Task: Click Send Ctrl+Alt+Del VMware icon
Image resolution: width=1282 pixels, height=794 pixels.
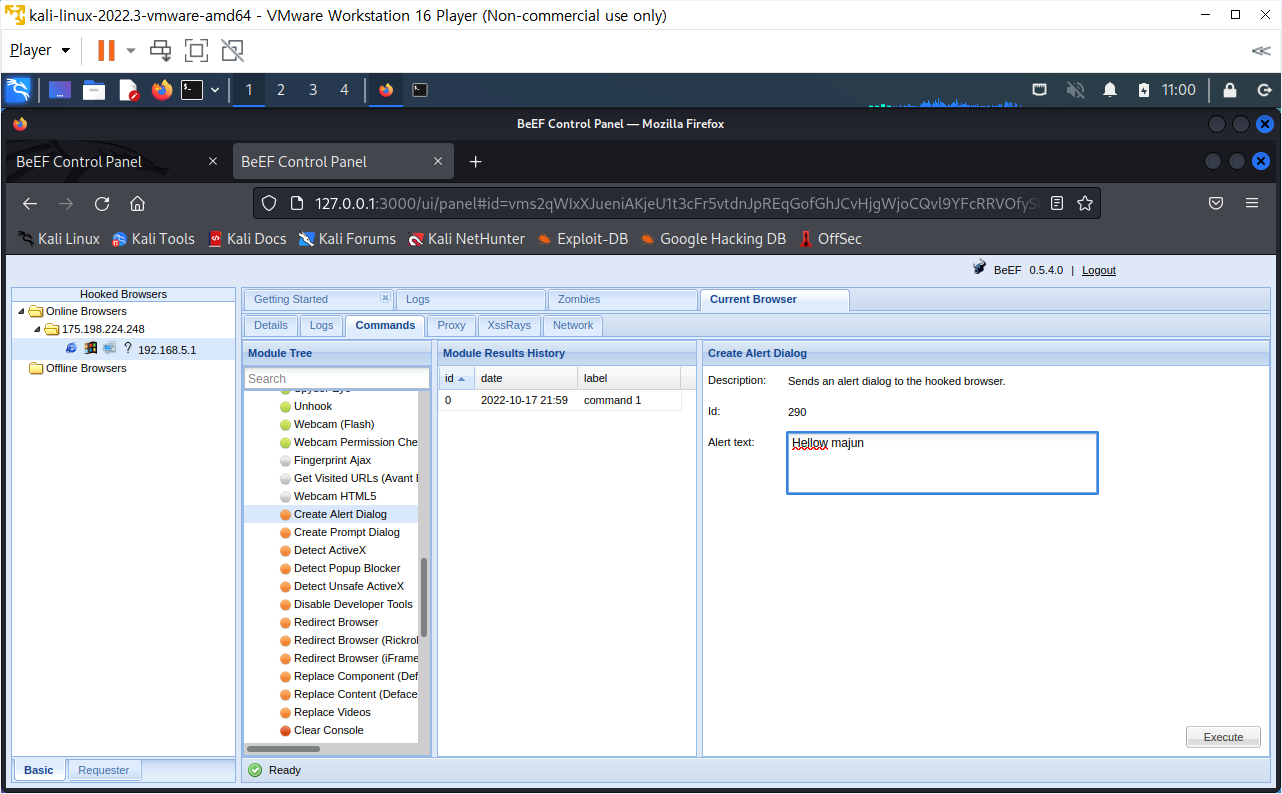Action: tap(160, 50)
